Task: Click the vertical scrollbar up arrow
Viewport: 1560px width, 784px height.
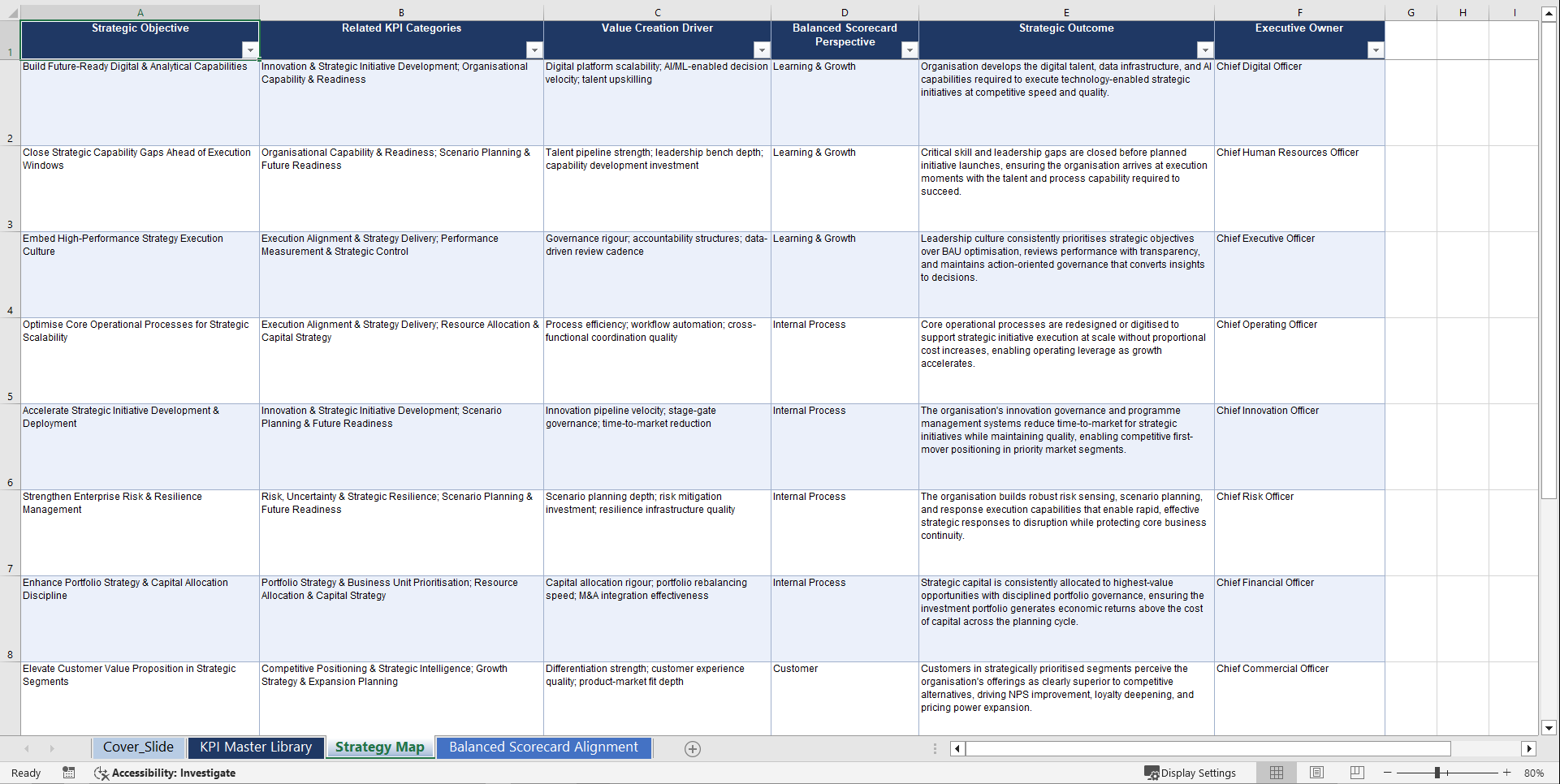Action: click(x=1549, y=14)
